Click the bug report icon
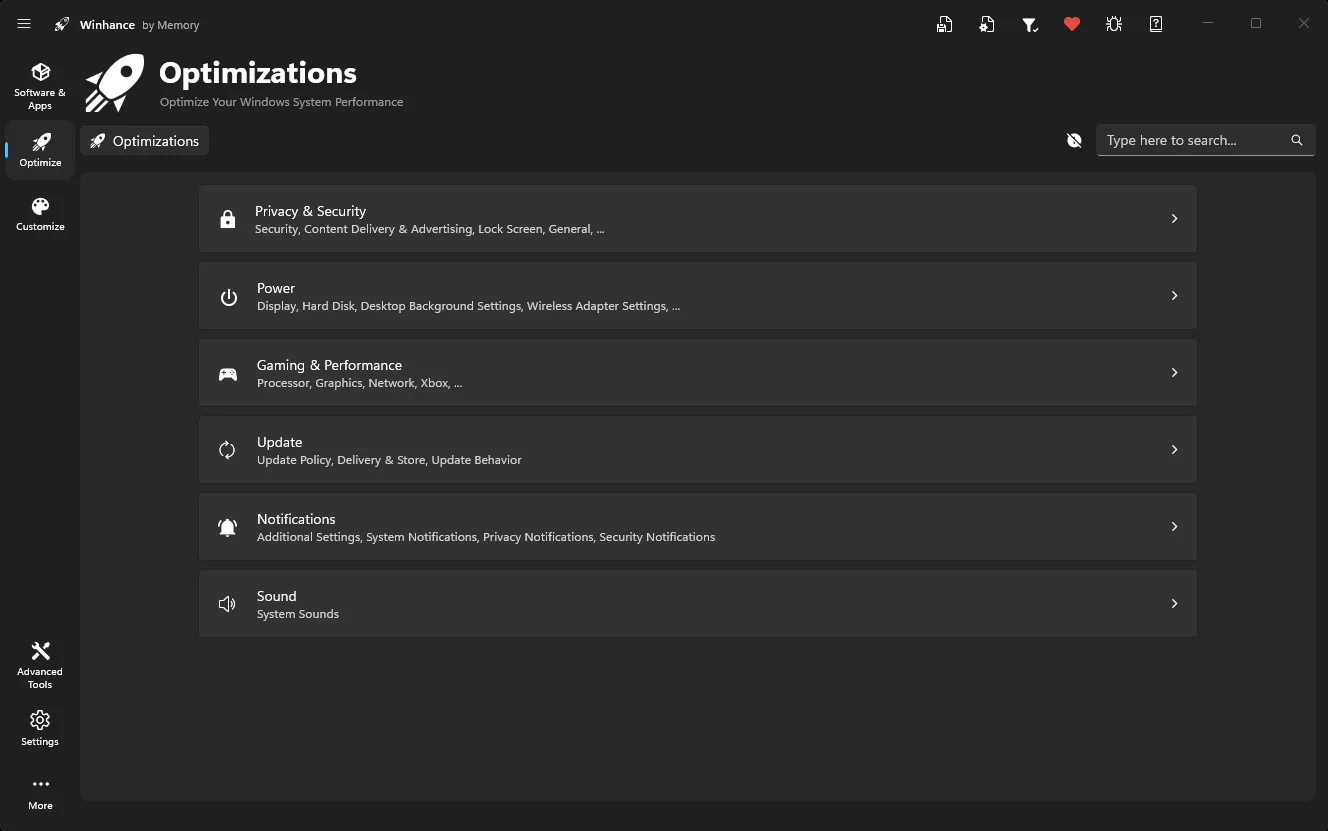This screenshot has width=1328, height=831. click(1114, 24)
